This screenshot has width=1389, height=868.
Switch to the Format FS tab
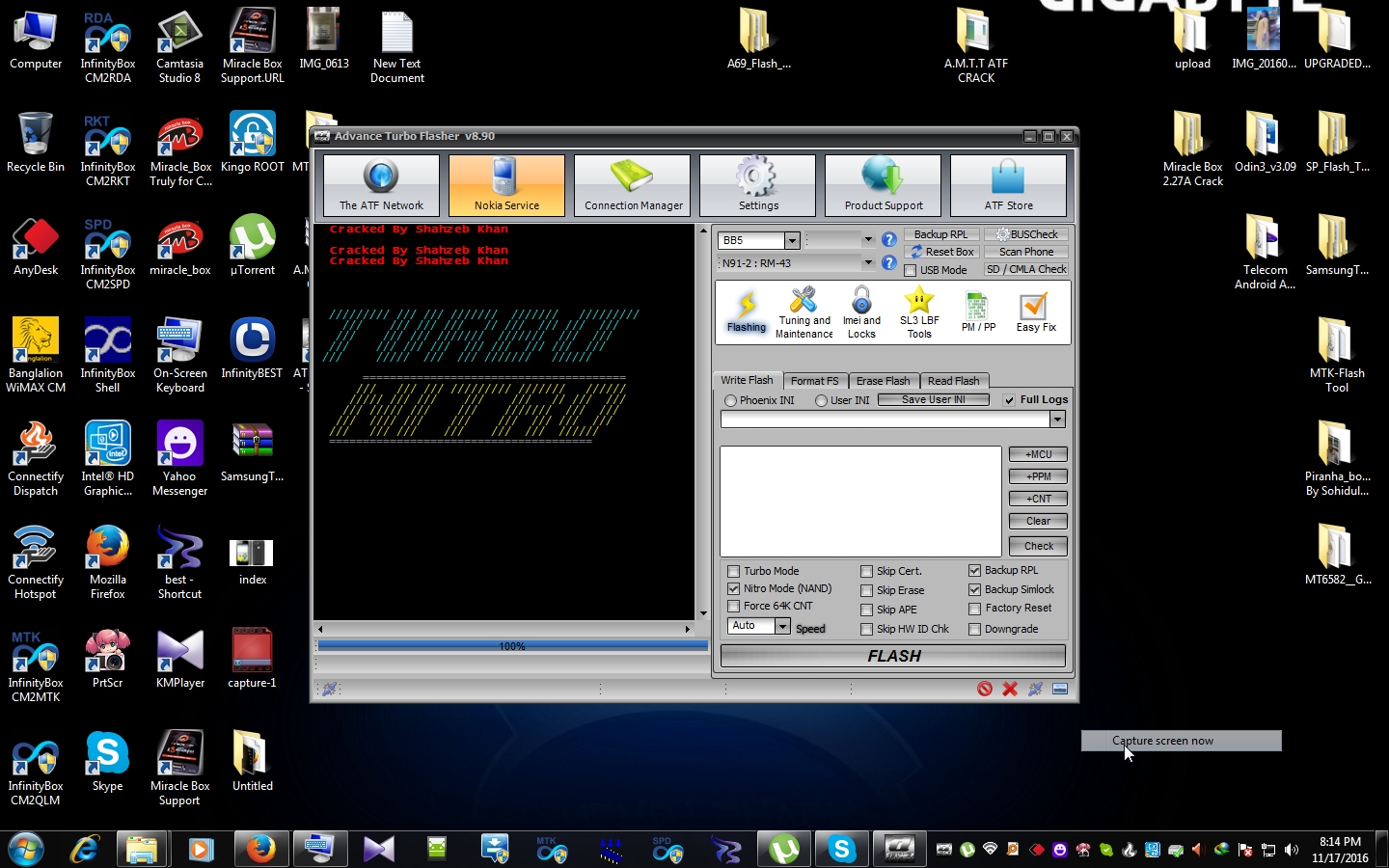814,381
